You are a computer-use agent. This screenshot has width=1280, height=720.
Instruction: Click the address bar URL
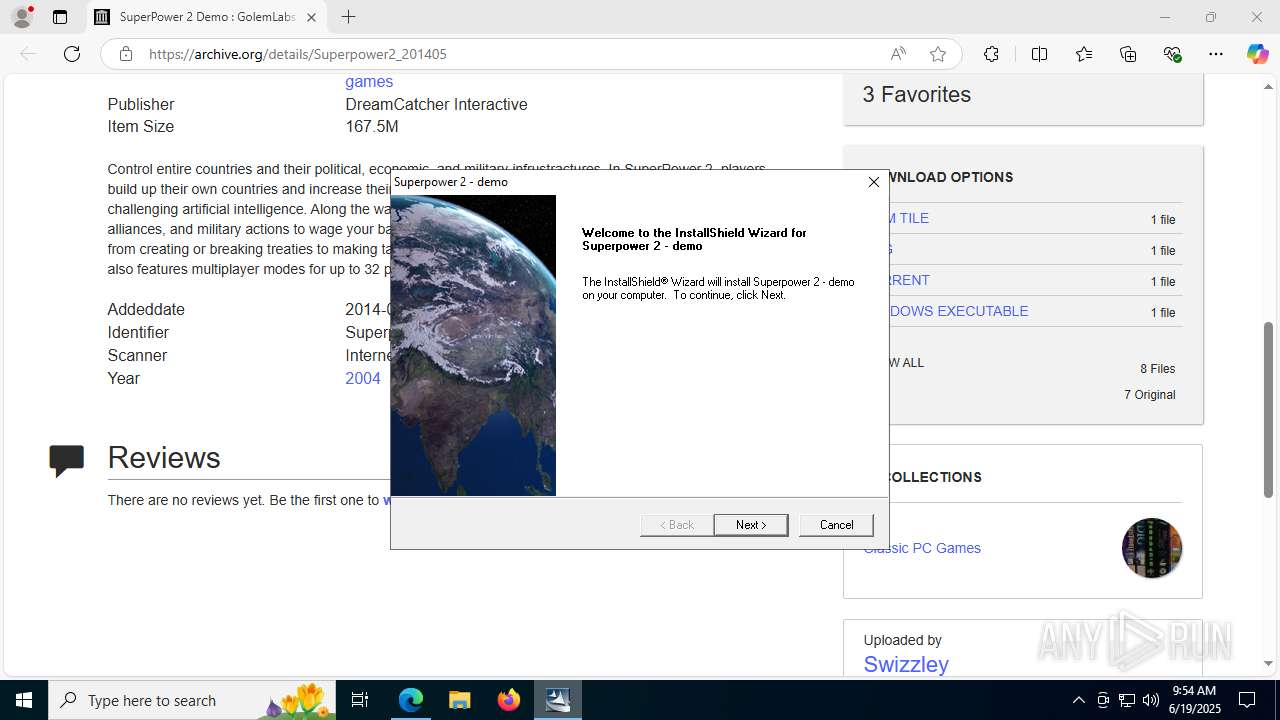point(297,54)
